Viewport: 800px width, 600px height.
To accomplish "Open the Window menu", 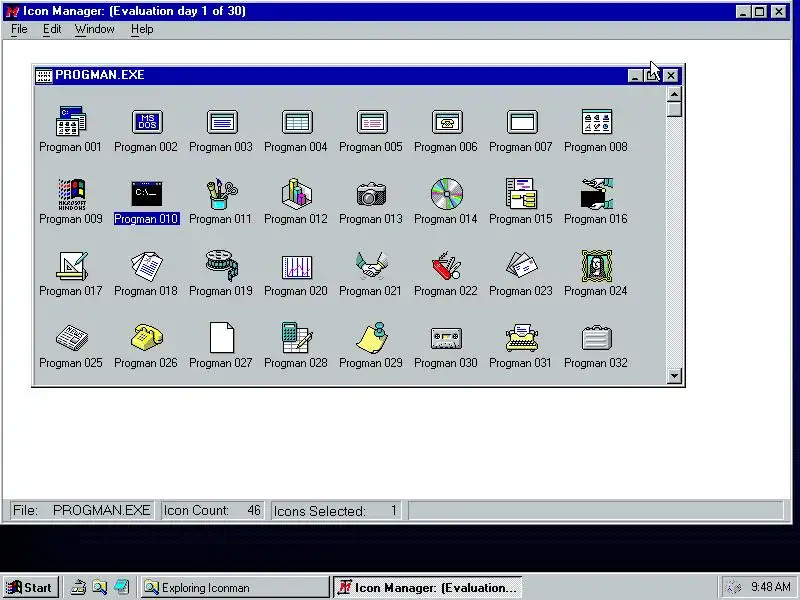I will (95, 29).
